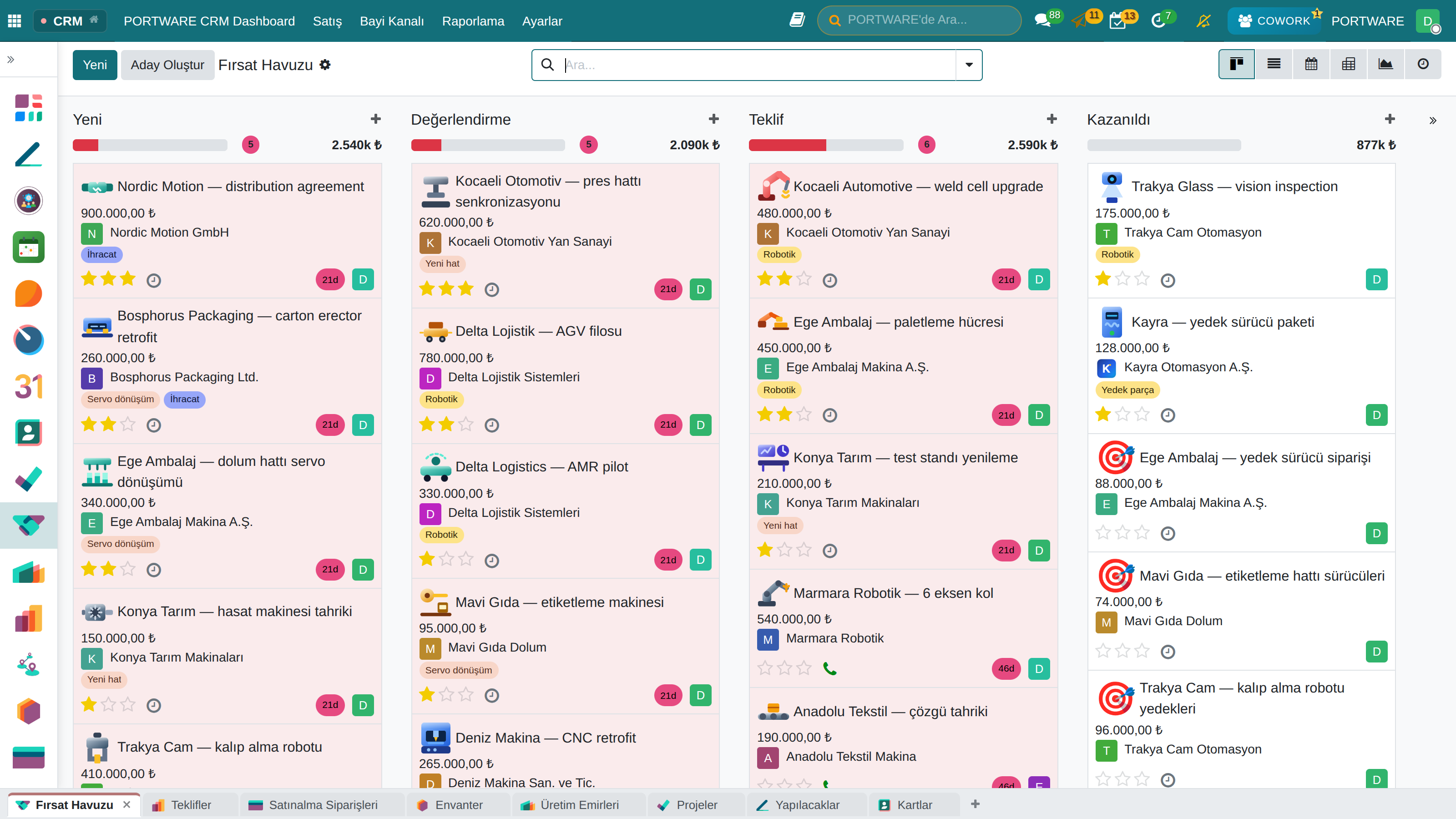The image size is (1456, 819).
Task: Set third star on Delta Lojistik AGV filosu
Action: 465,424
